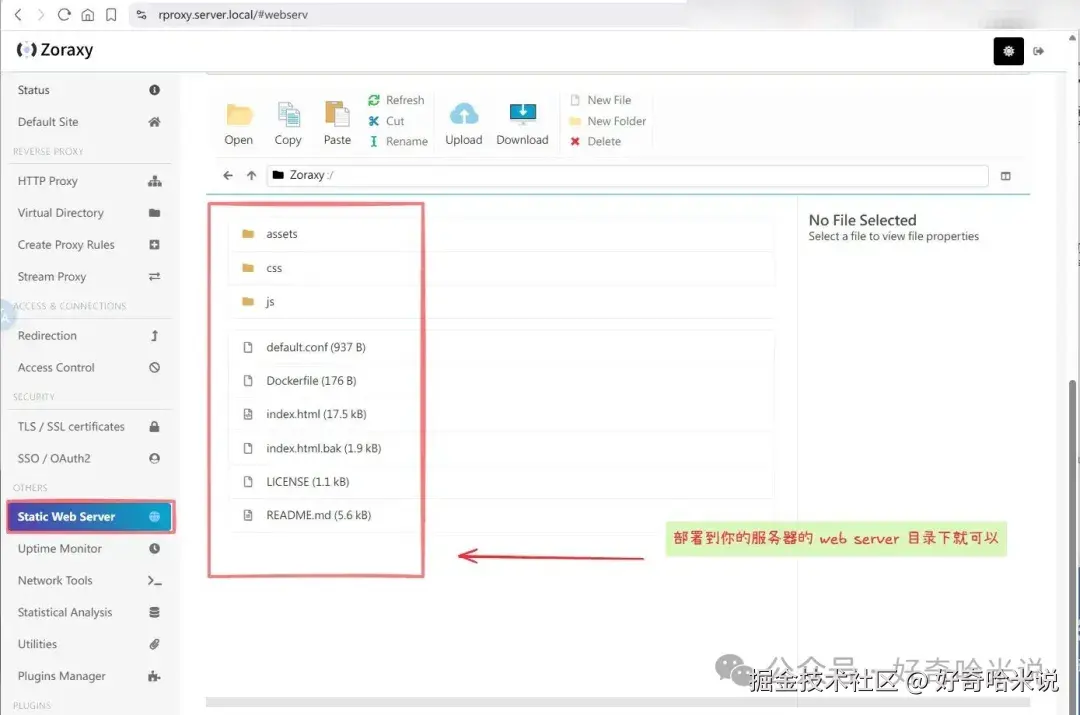Select the assets folder
The width and height of the screenshot is (1080, 715).
tap(501, 234)
